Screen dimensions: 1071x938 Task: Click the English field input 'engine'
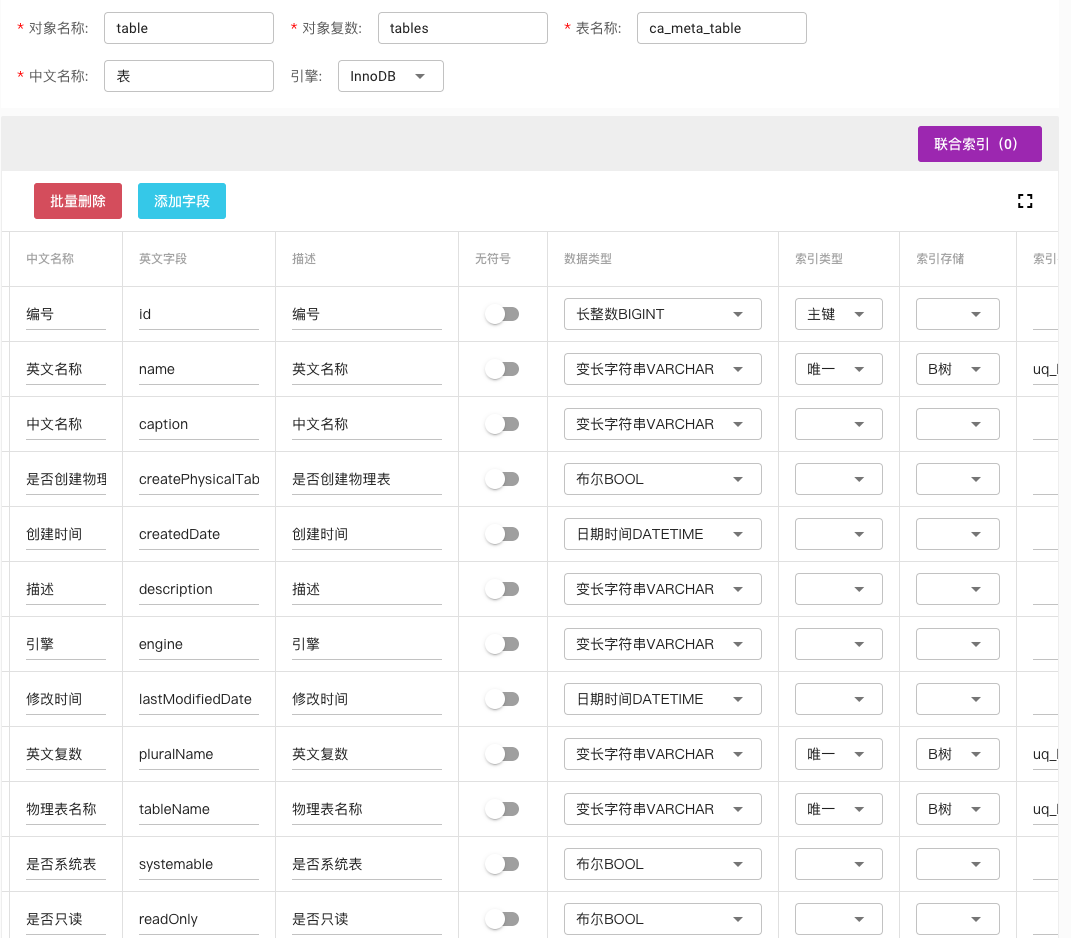(x=199, y=644)
